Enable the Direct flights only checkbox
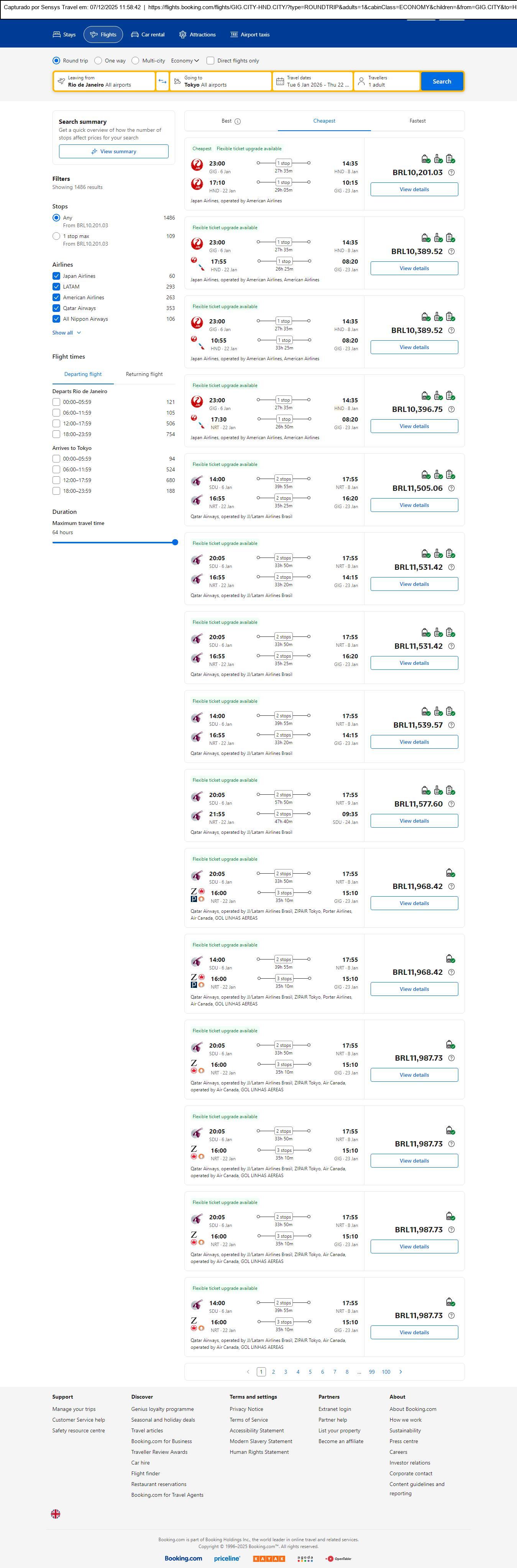 210,61
